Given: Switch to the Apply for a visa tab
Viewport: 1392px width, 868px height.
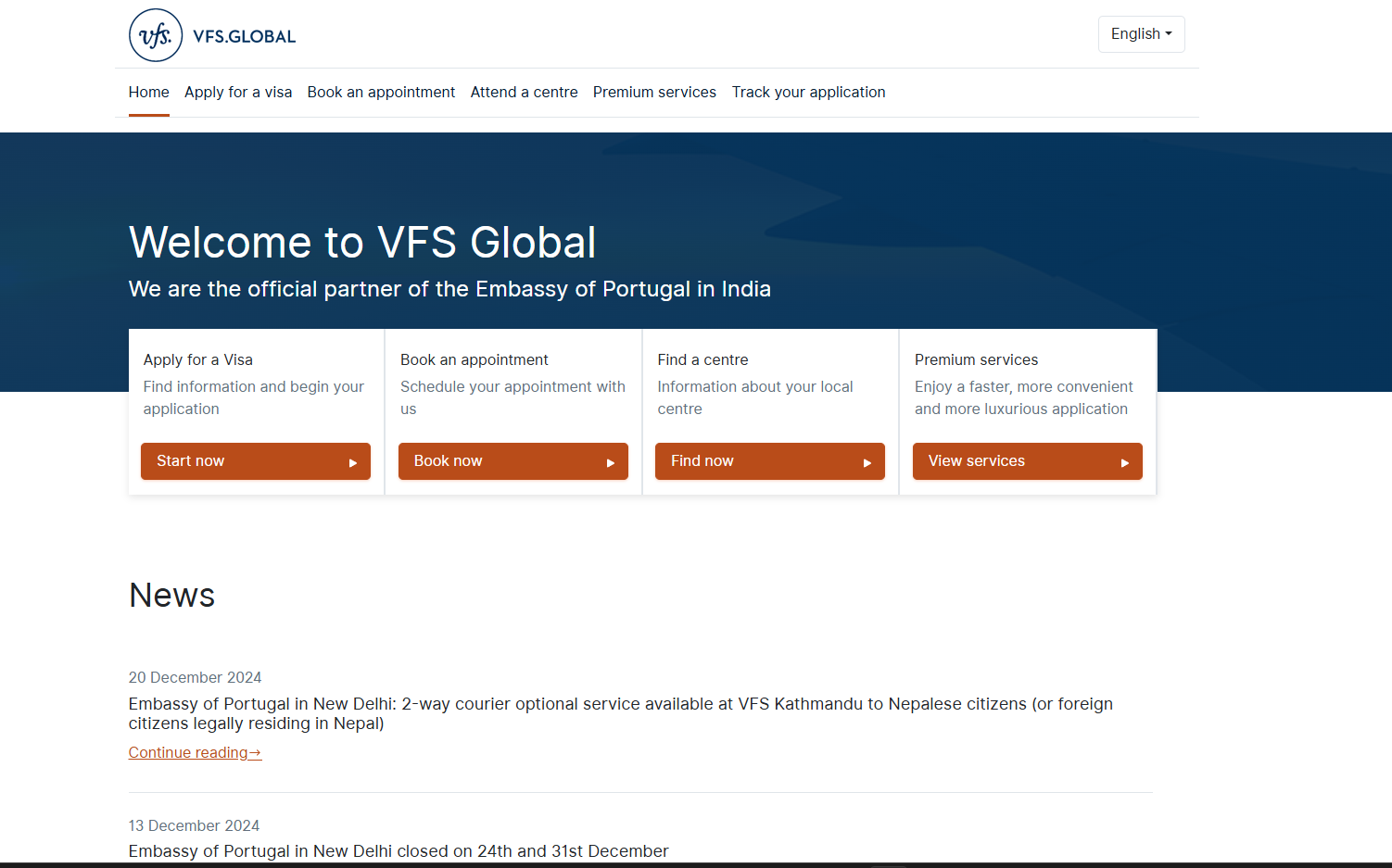Looking at the screenshot, I should [x=238, y=92].
